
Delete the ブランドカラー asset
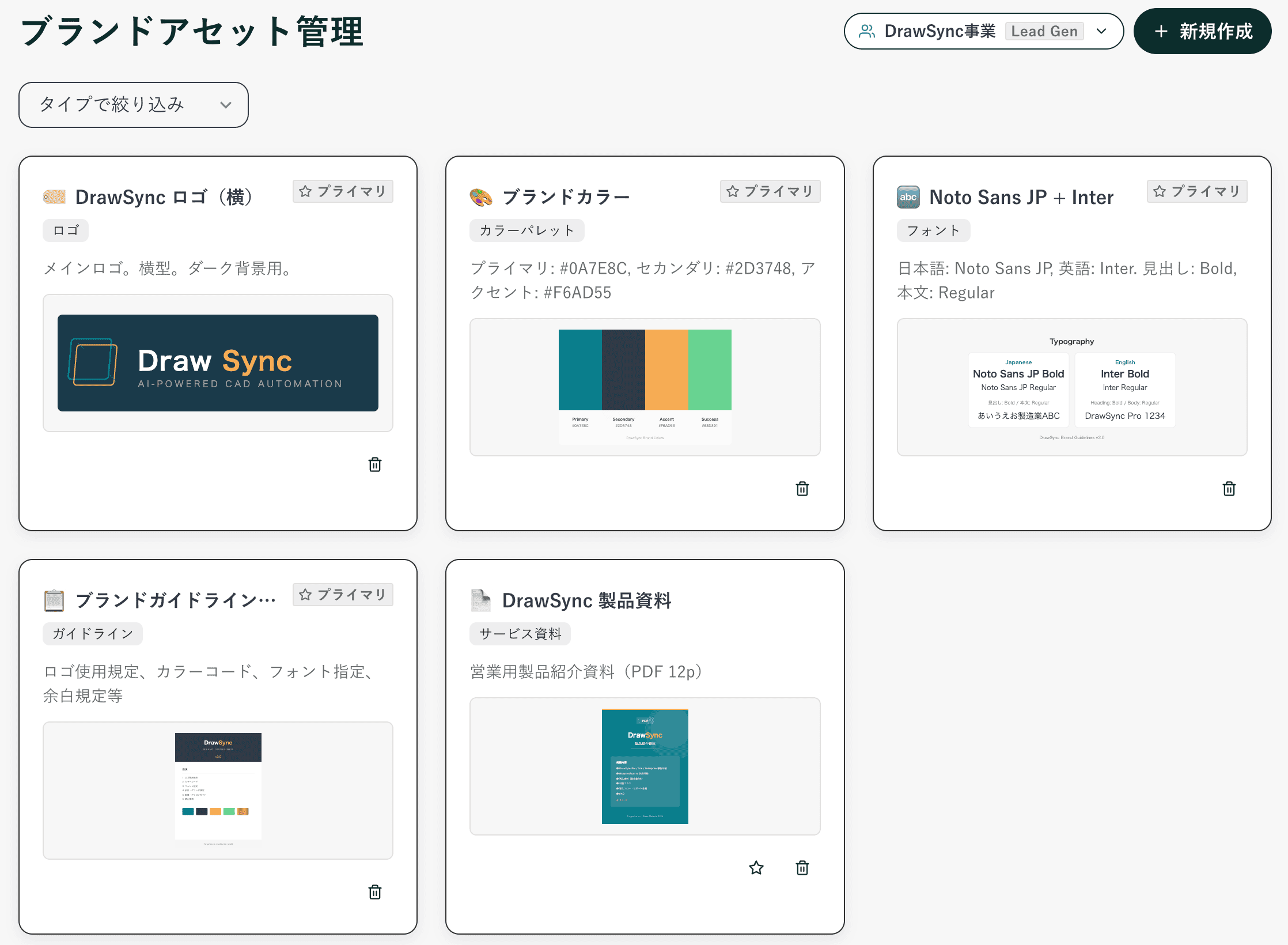(802, 489)
